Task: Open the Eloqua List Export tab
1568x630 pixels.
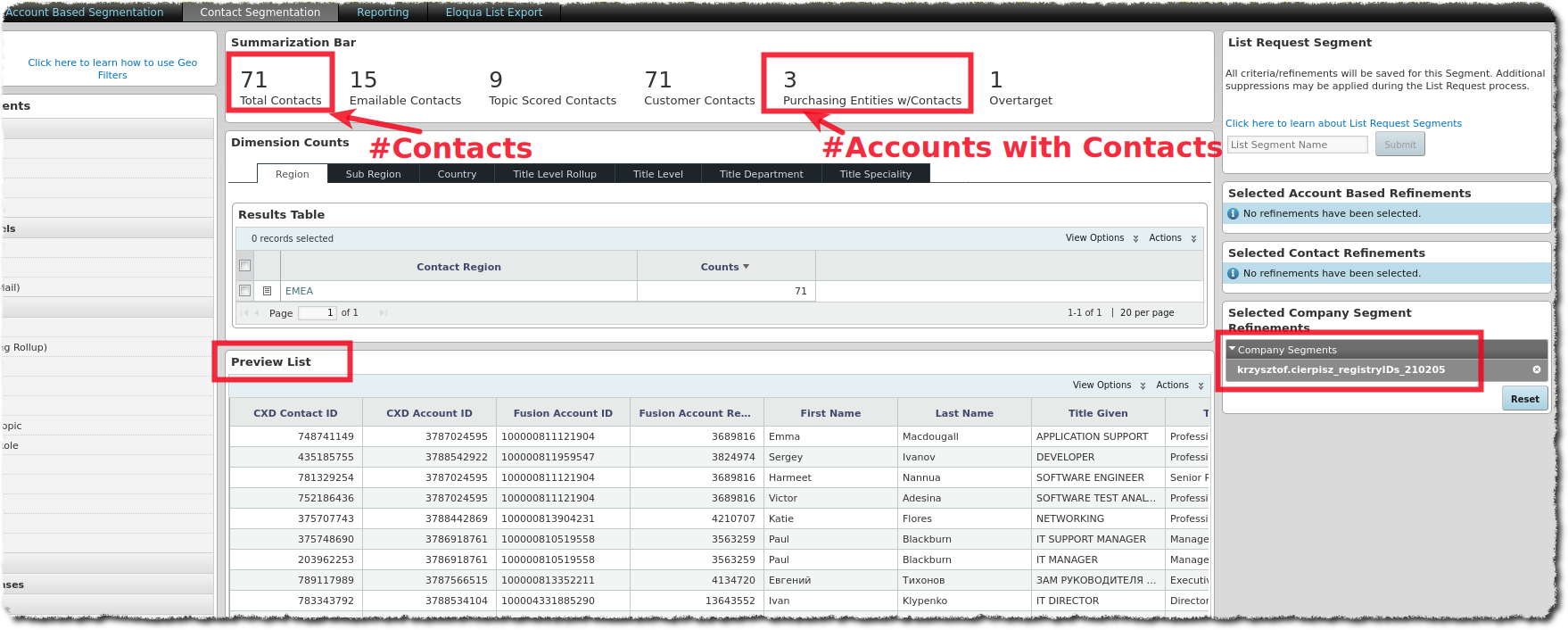Action: (x=494, y=12)
